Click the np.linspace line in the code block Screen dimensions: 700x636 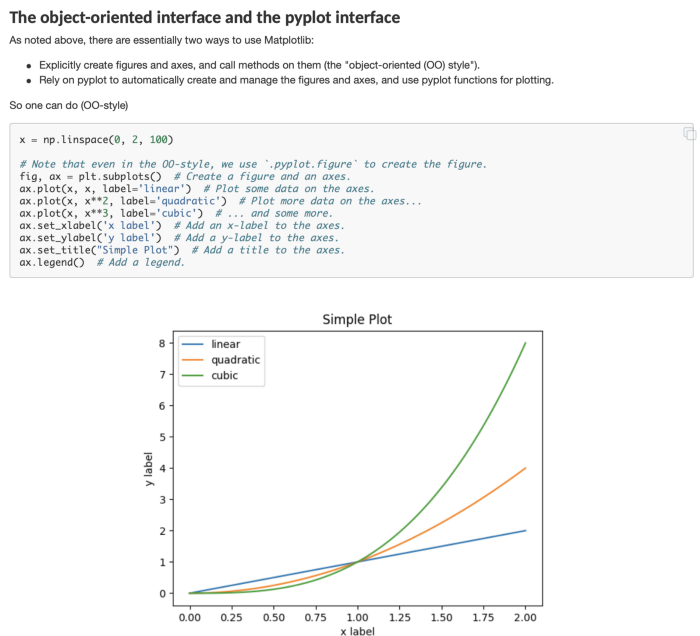[89, 138]
